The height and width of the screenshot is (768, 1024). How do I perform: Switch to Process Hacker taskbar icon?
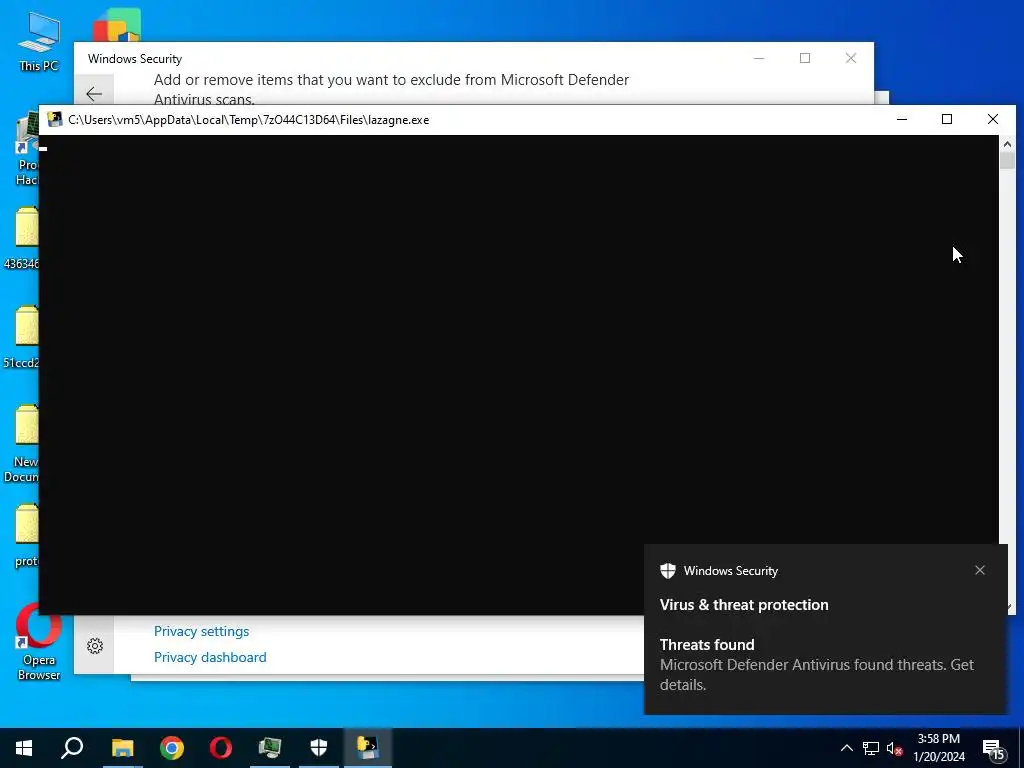point(270,748)
